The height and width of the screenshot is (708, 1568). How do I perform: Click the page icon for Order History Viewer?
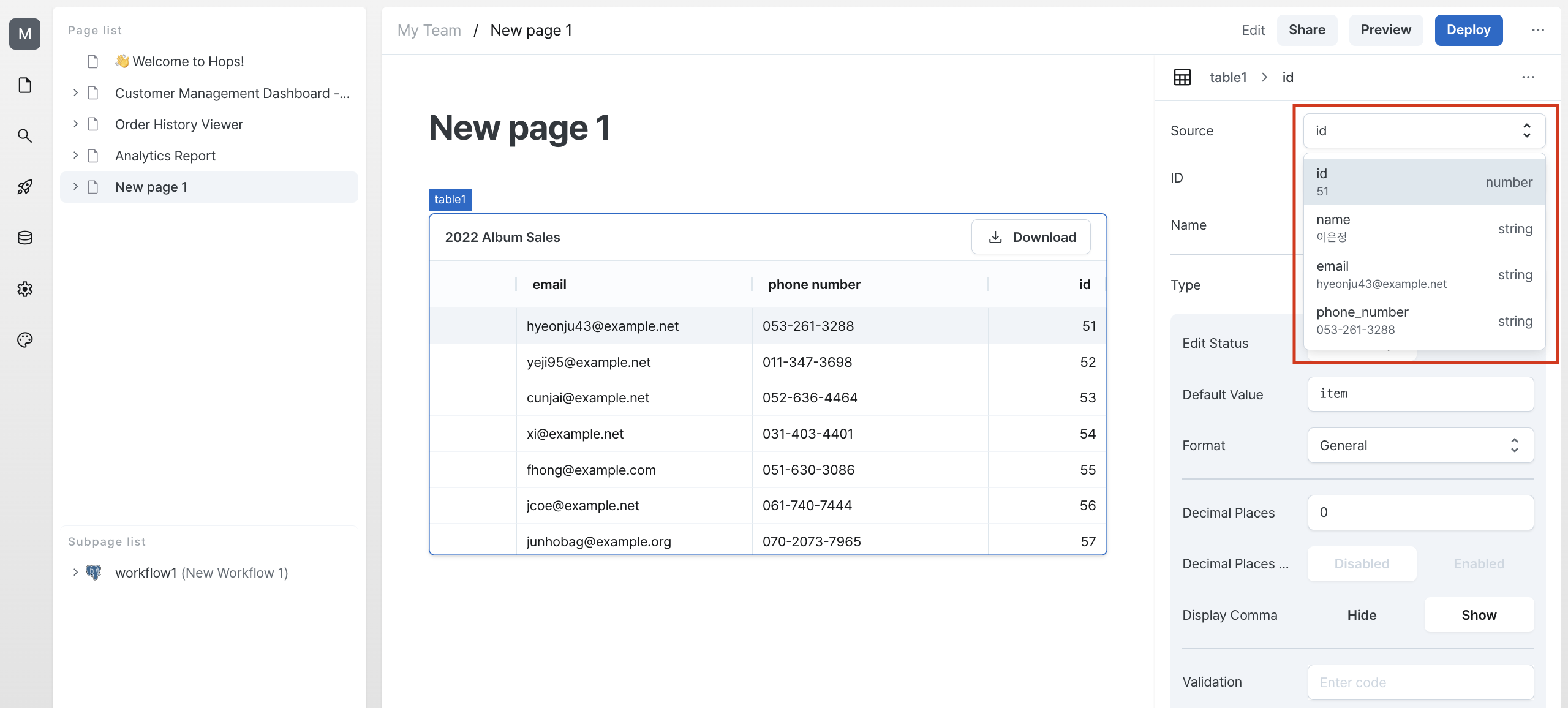[93, 124]
